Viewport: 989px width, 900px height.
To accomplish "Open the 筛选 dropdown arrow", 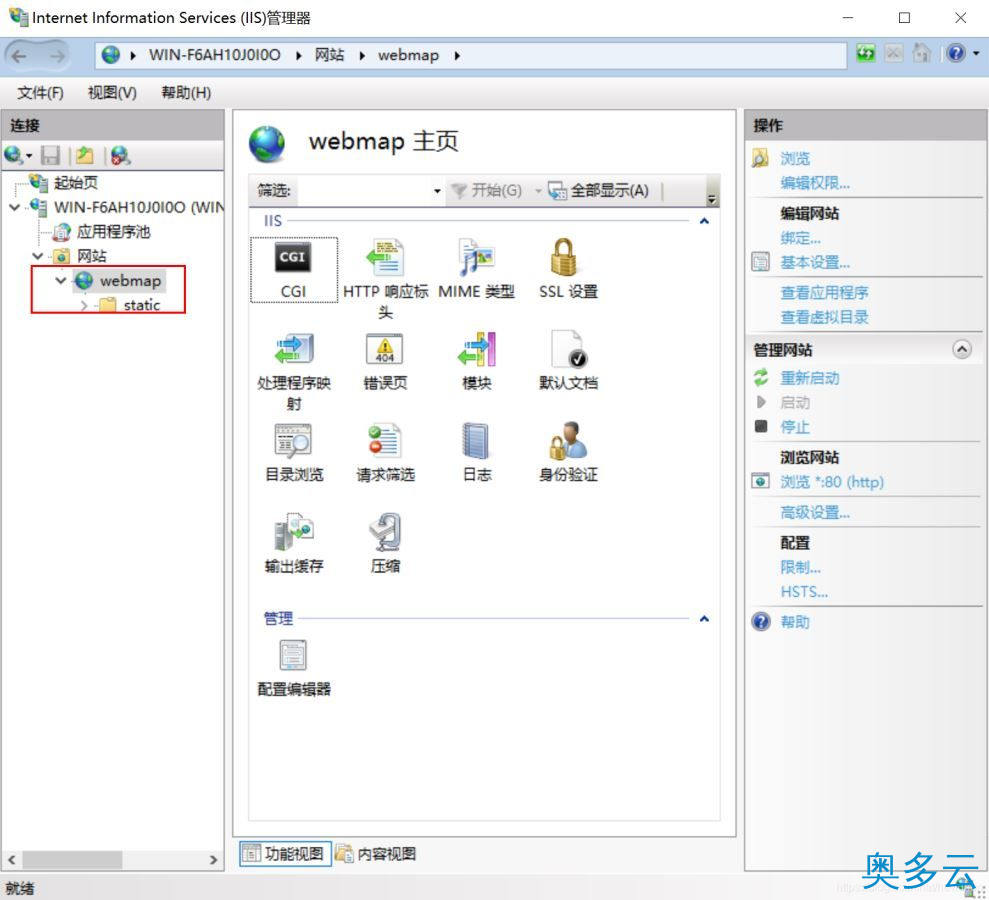I will coord(437,190).
